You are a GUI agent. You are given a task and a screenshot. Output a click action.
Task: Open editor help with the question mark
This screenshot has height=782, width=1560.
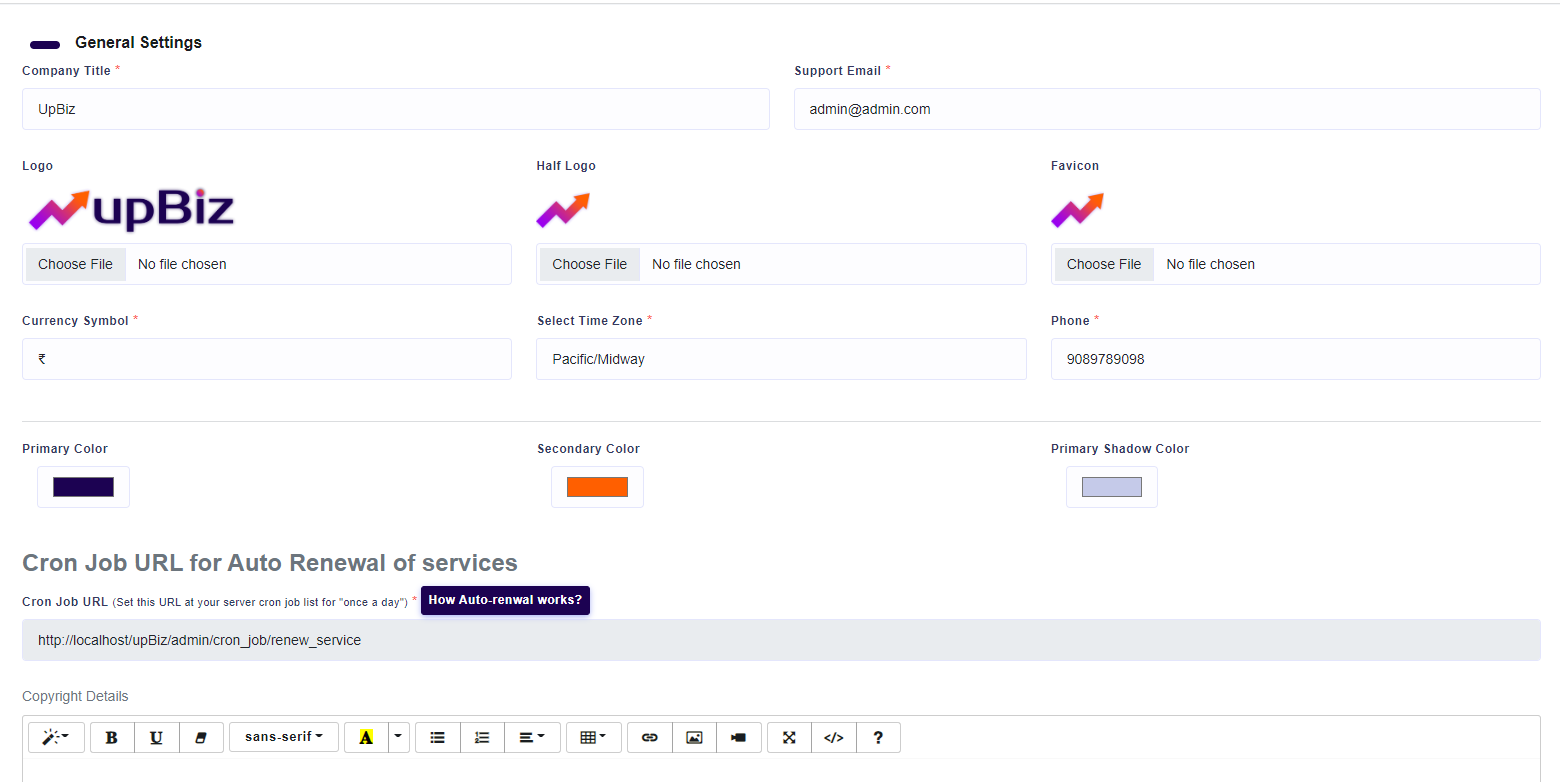tap(878, 737)
